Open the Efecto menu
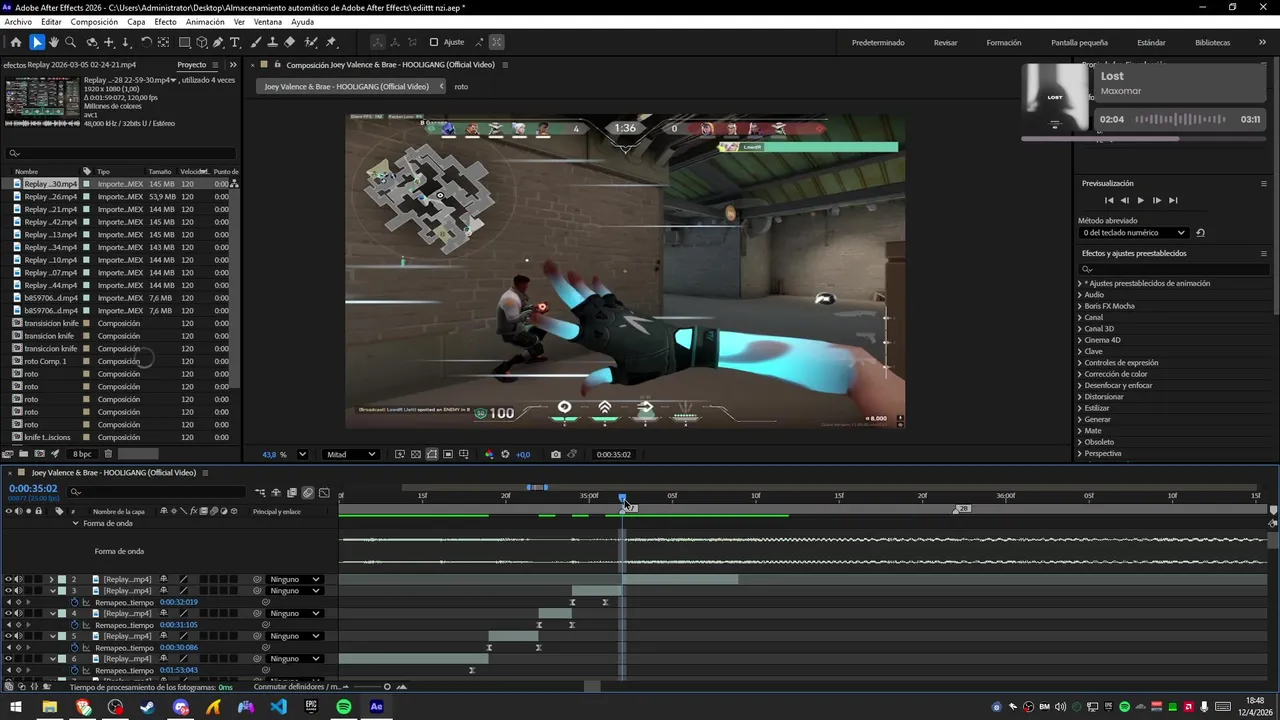The image size is (1280, 720). click(165, 22)
